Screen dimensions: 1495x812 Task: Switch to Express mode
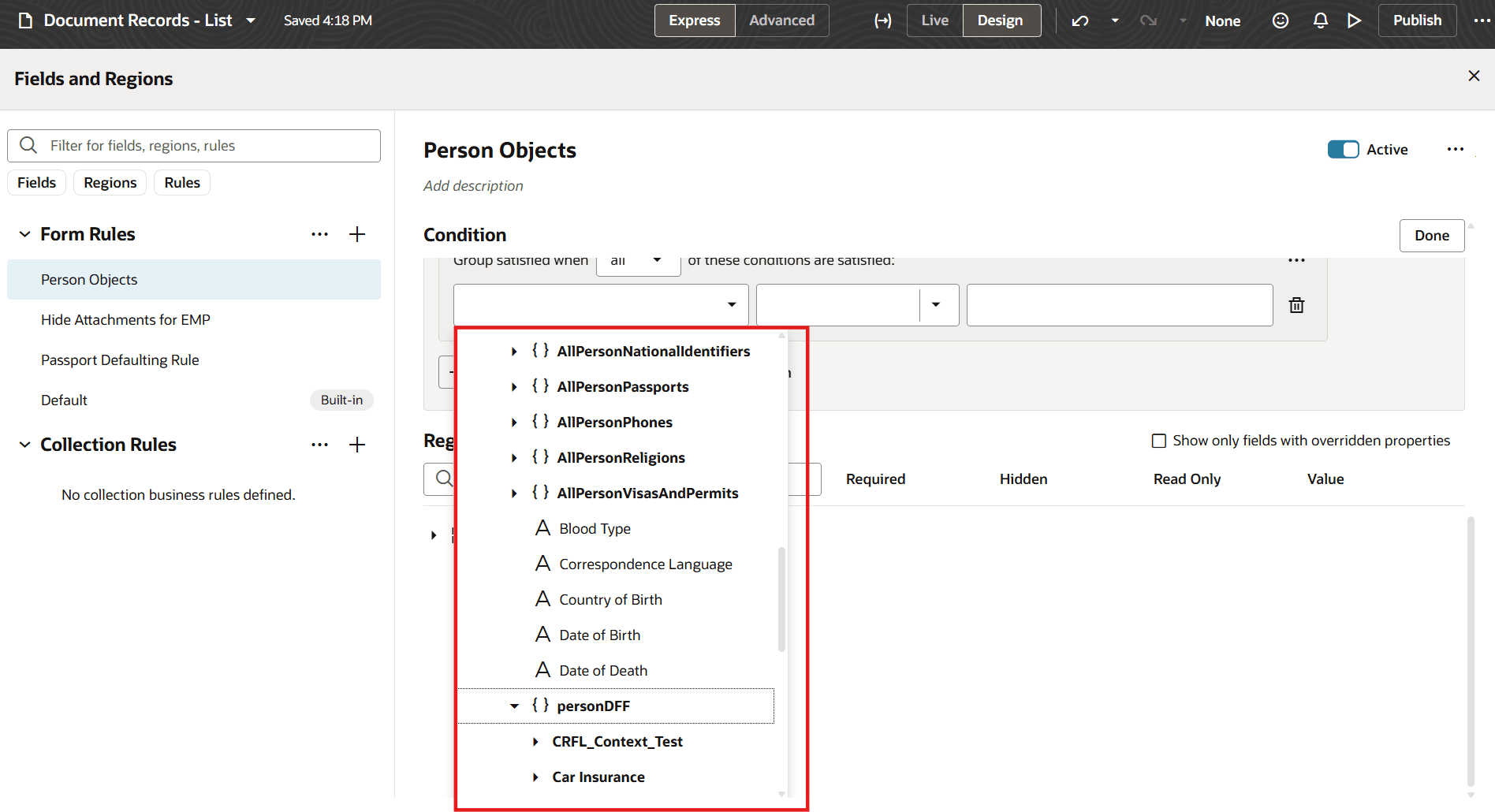click(695, 20)
